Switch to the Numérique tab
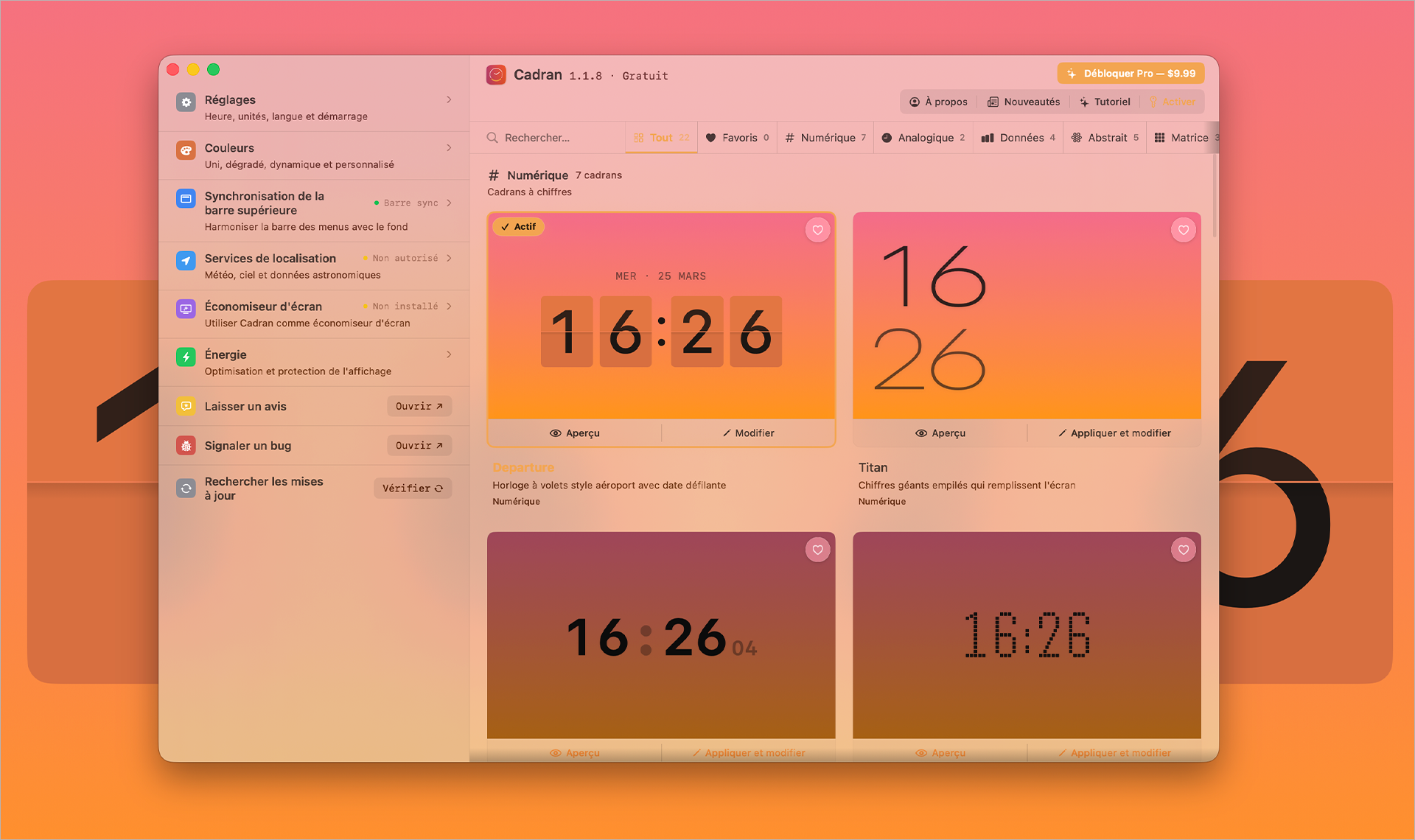1415x840 pixels. [825, 137]
